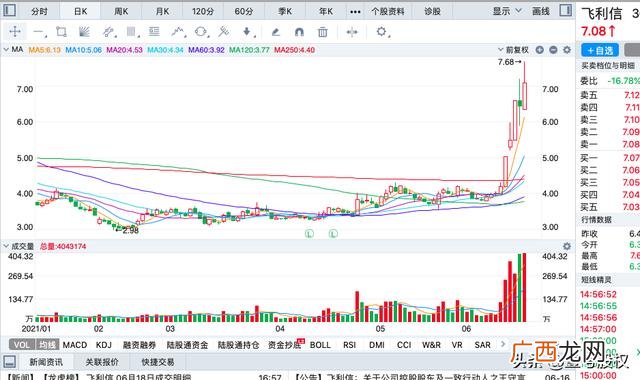Open the 个股资料 stock info tab
This screenshot has width=640, height=380.
coord(388,11)
